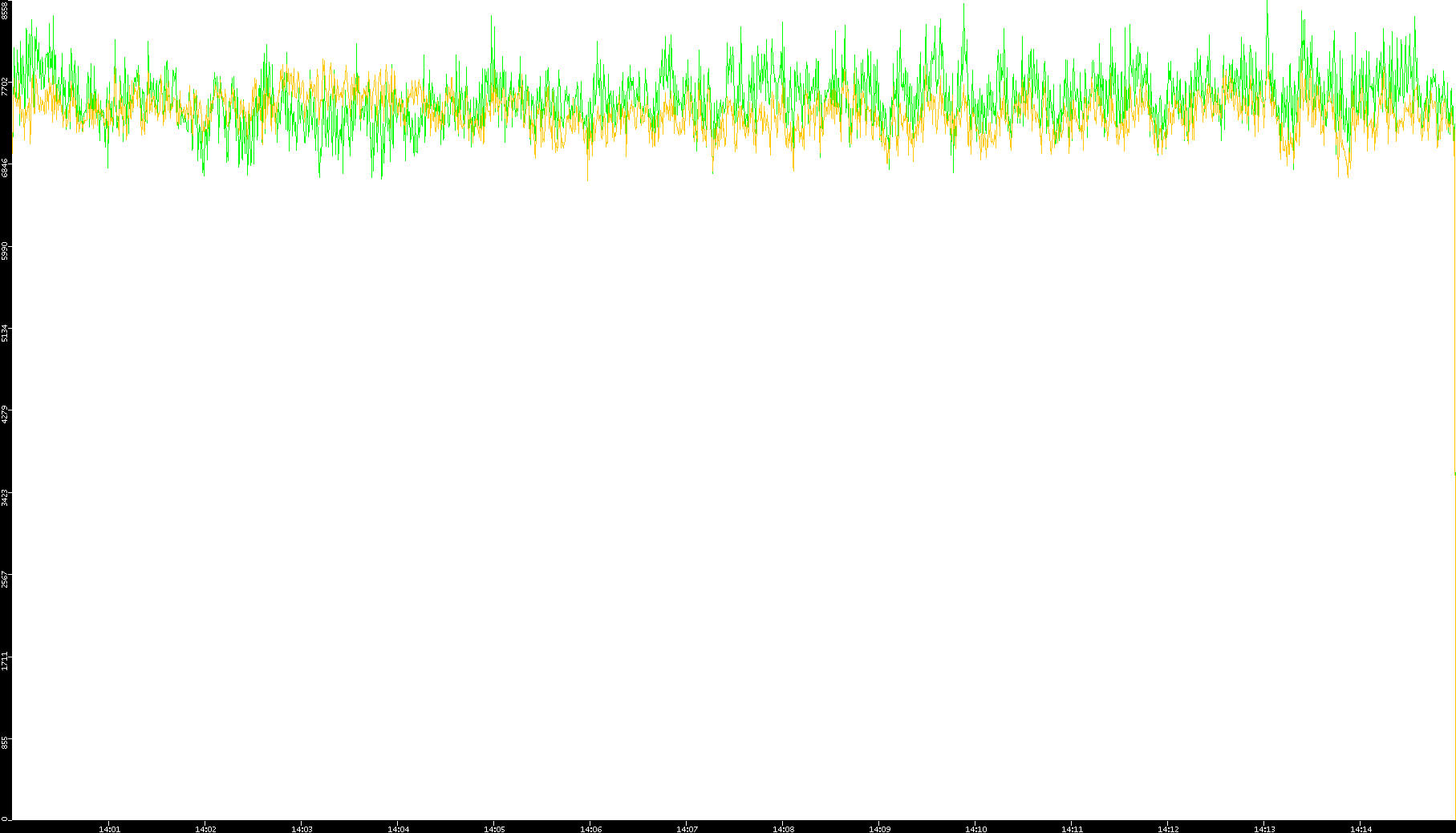Select the 7702 y-axis label
Image resolution: width=1456 pixels, height=833 pixels.
[x=5, y=86]
